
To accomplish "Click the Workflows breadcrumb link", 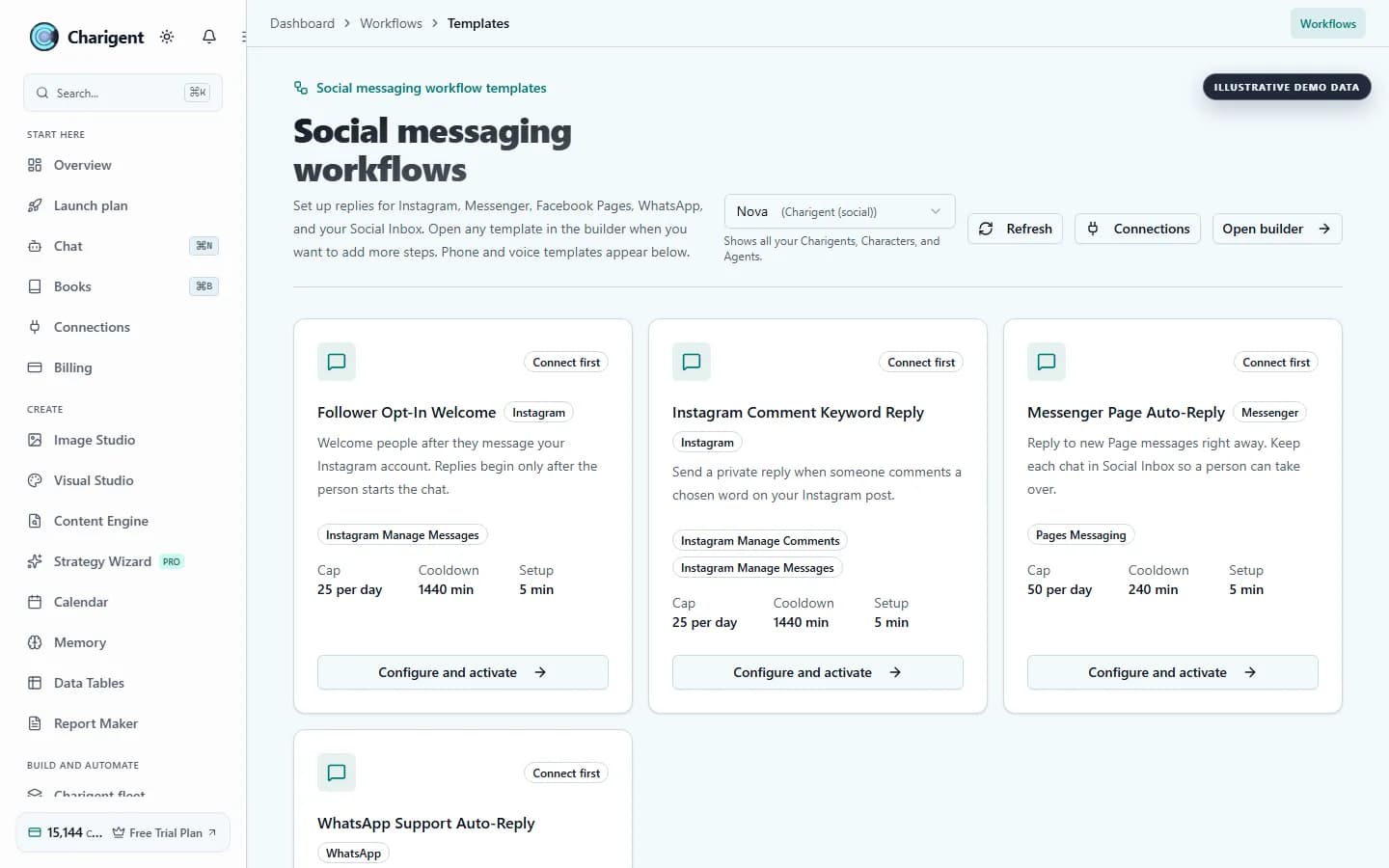I will point(391,23).
